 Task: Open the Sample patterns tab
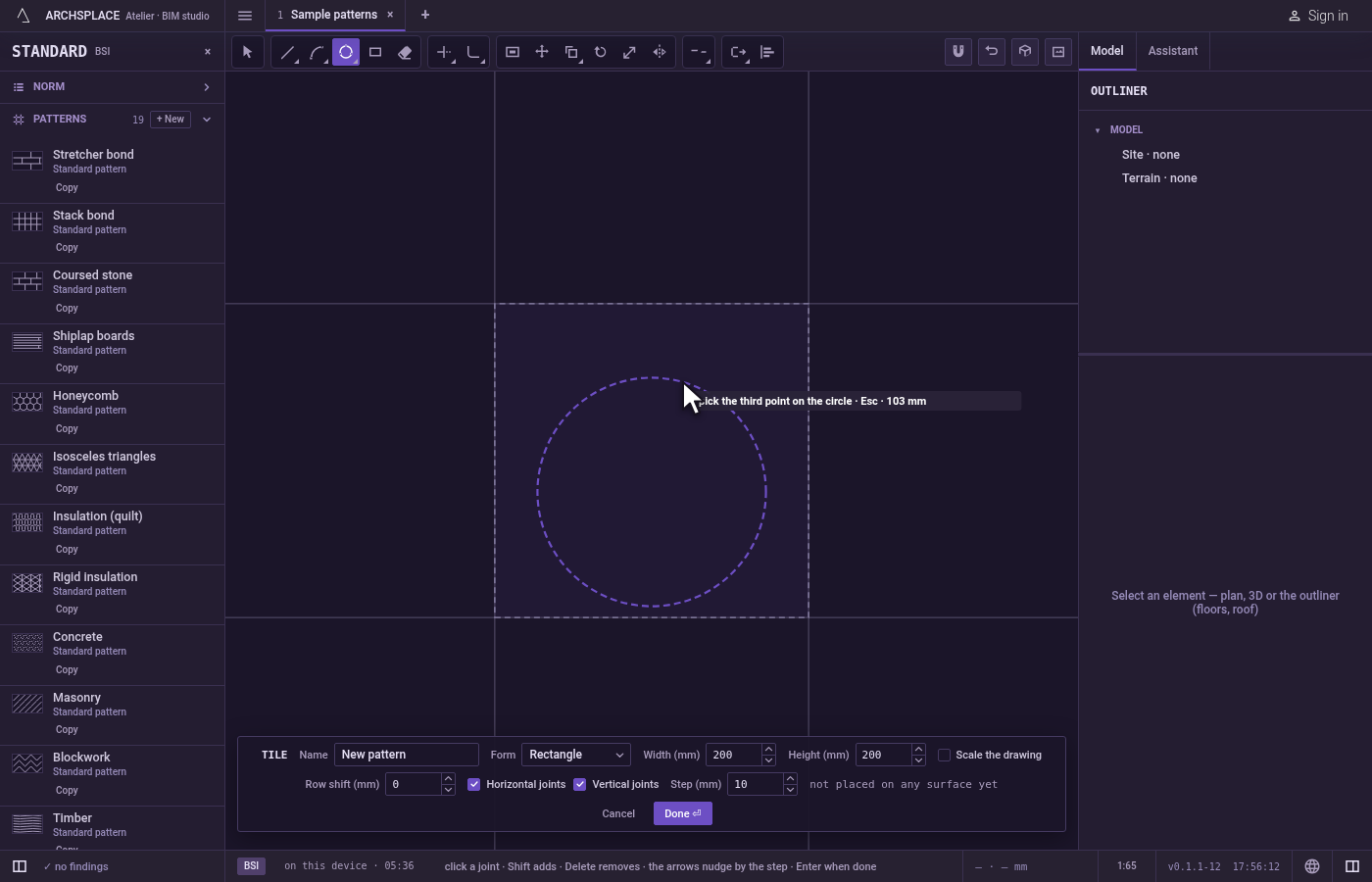point(333,15)
